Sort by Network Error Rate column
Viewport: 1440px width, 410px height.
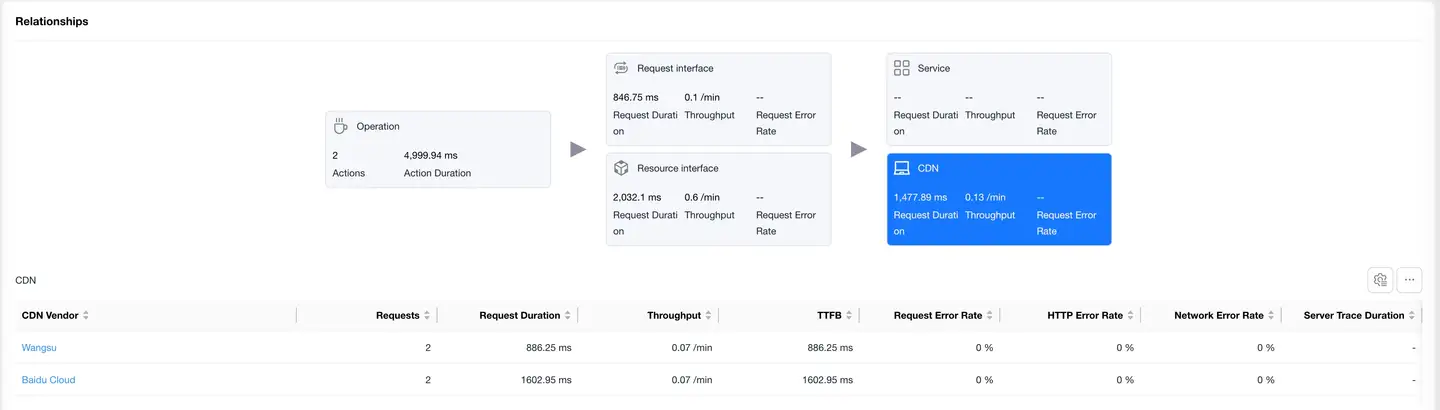point(1273,316)
